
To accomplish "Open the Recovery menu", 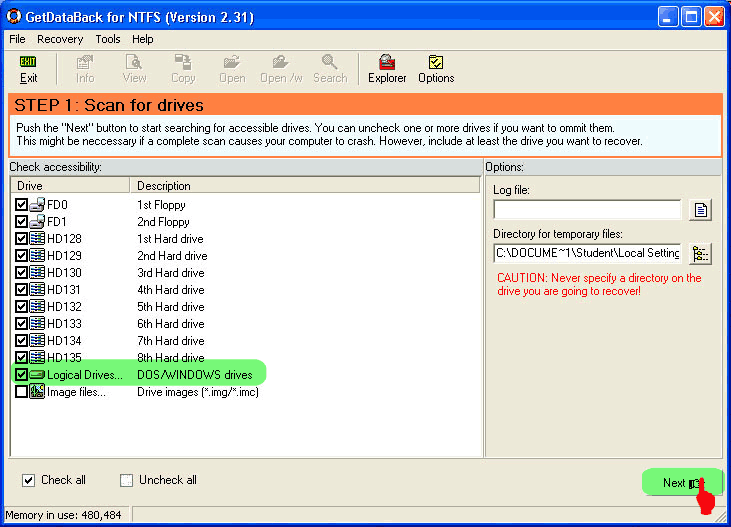I will point(60,39).
